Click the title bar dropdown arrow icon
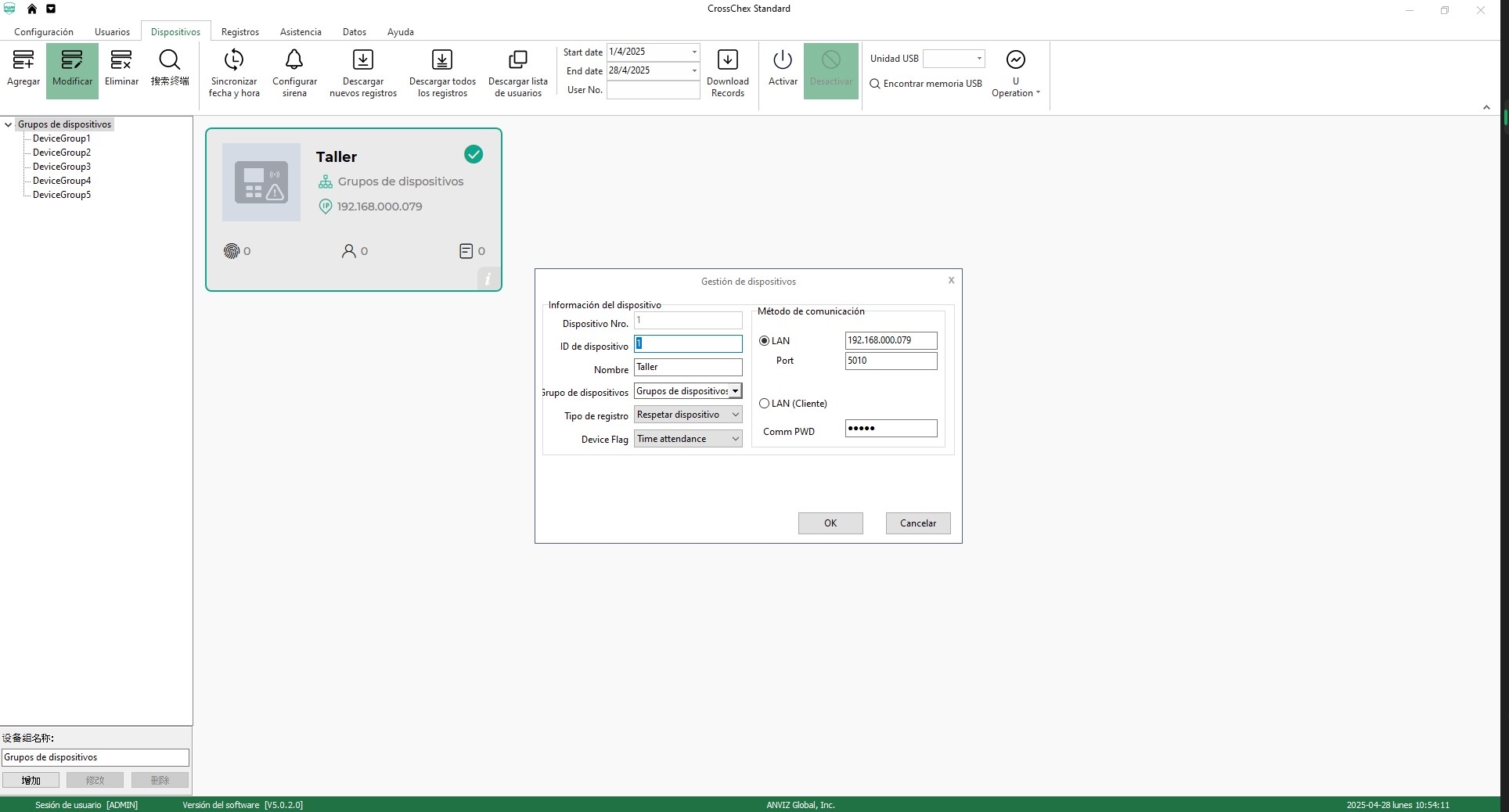1509x812 pixels. [x=51, y=9]
